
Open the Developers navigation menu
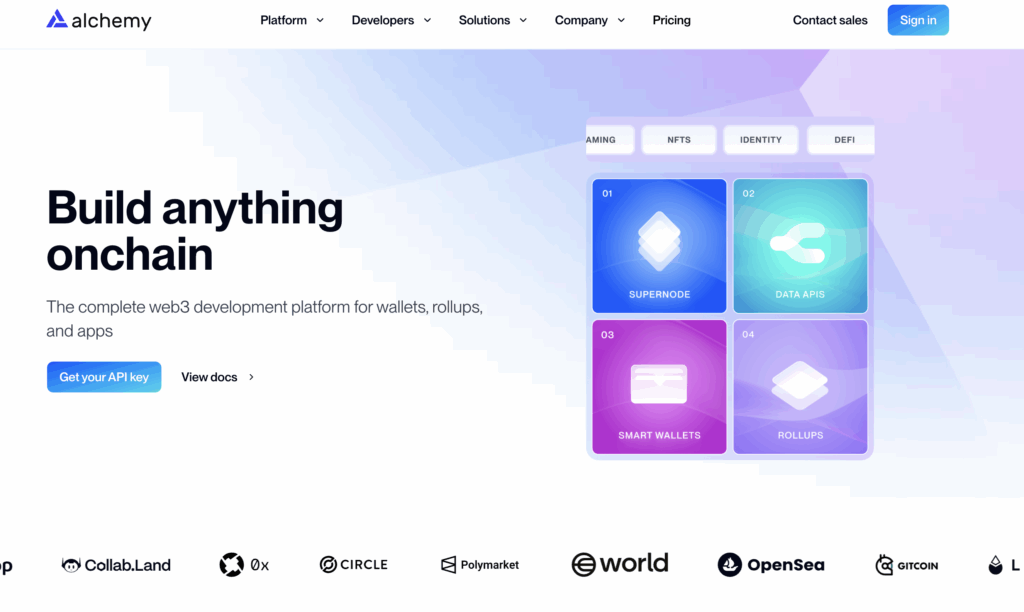click(x=391, y=20)
